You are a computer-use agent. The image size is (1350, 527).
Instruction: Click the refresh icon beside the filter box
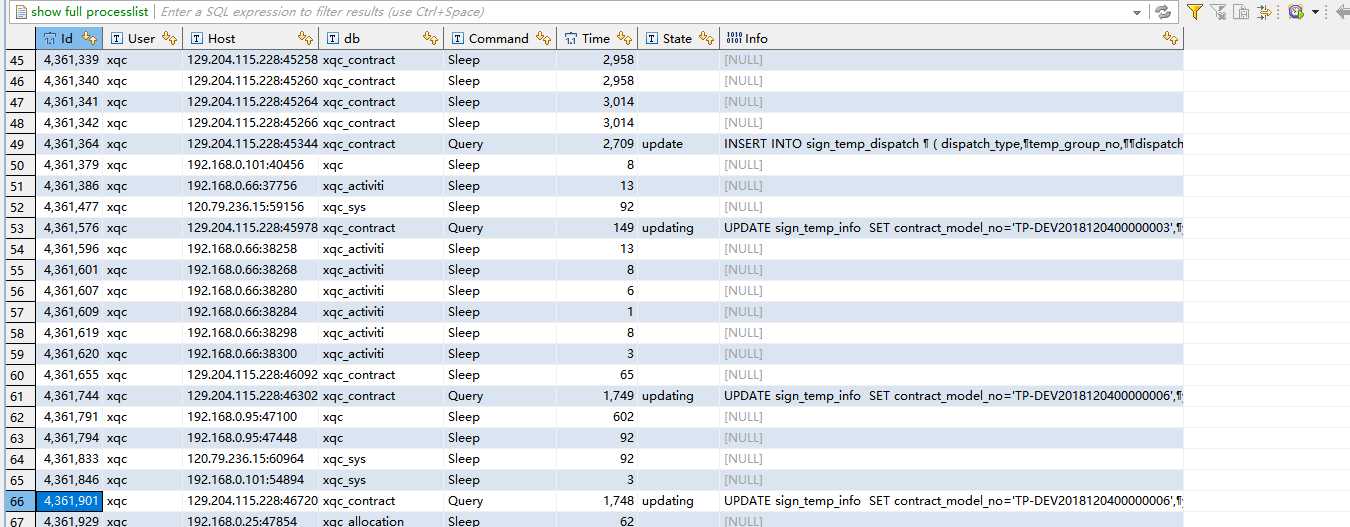[x=1163, y=12]
